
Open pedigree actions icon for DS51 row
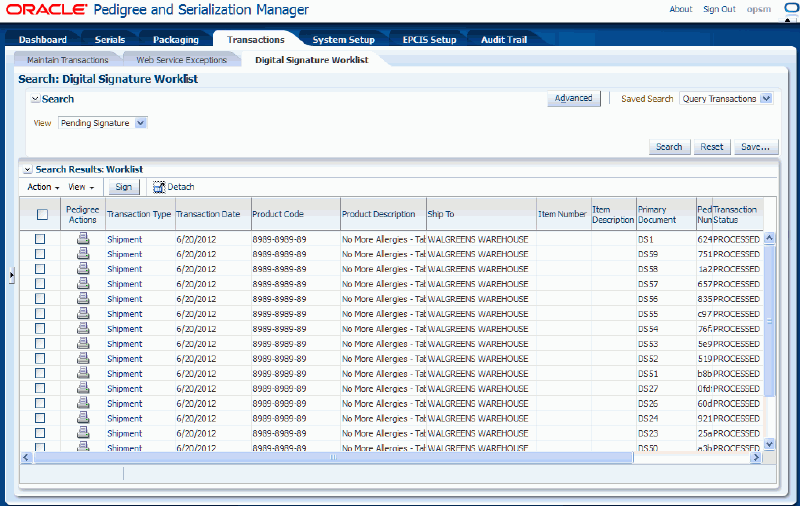click(83, 372)
